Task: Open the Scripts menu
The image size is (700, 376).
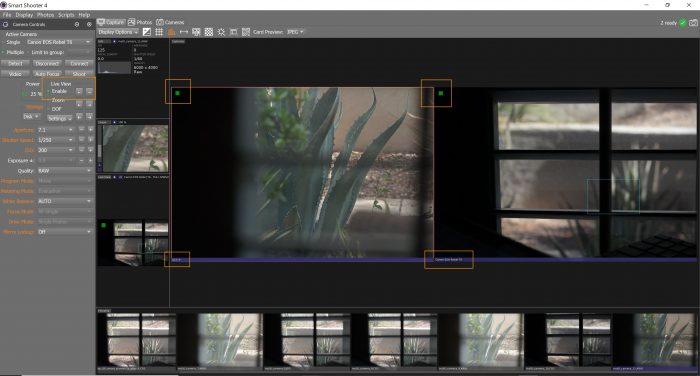Action: coord(66,15)
